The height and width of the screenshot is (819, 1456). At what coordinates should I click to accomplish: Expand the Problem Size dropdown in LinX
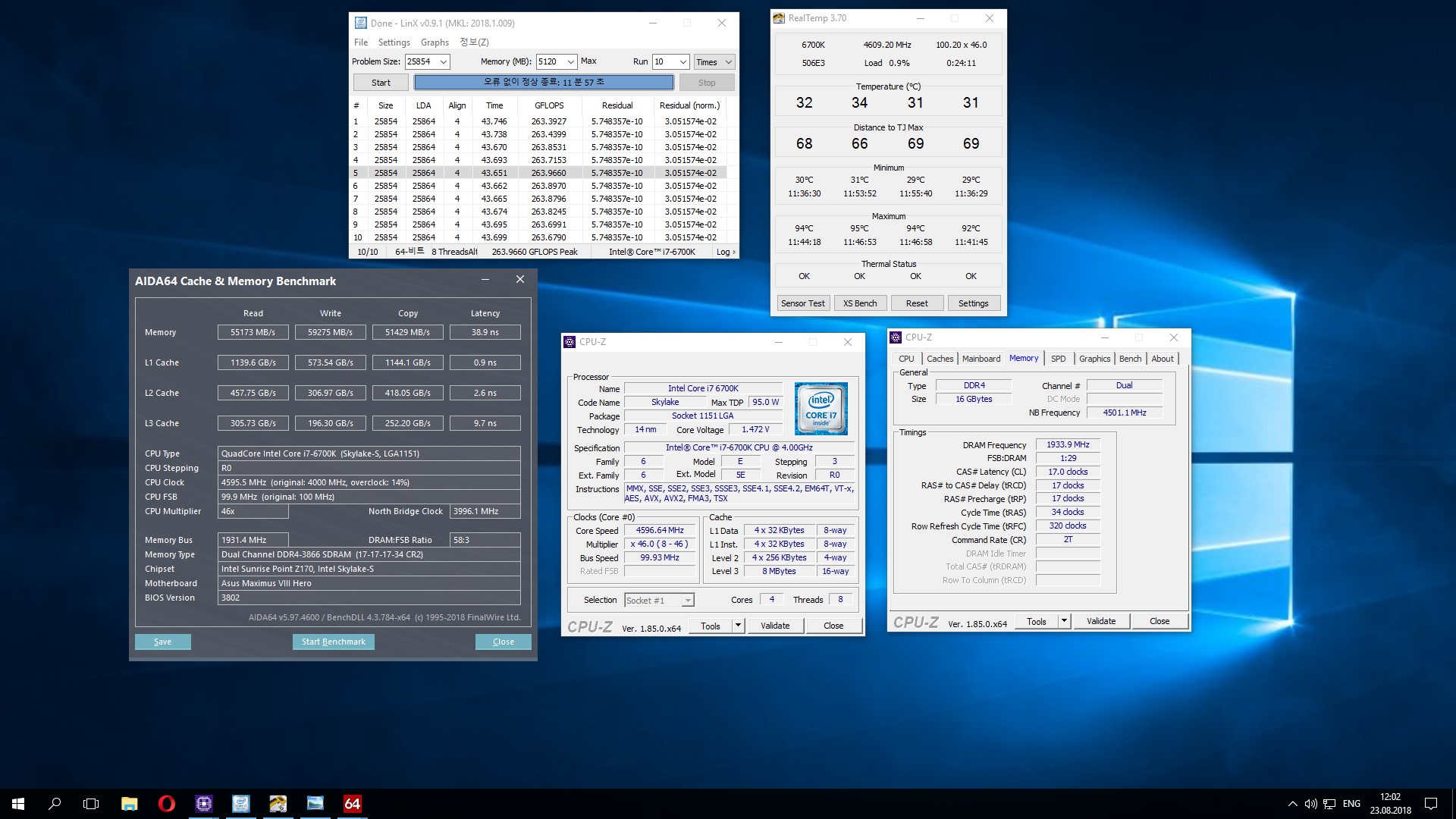[x=444, y=62]
